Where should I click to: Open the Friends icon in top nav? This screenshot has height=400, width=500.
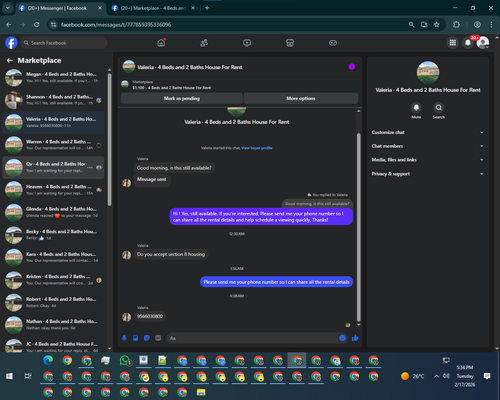[x=204, y=43]
